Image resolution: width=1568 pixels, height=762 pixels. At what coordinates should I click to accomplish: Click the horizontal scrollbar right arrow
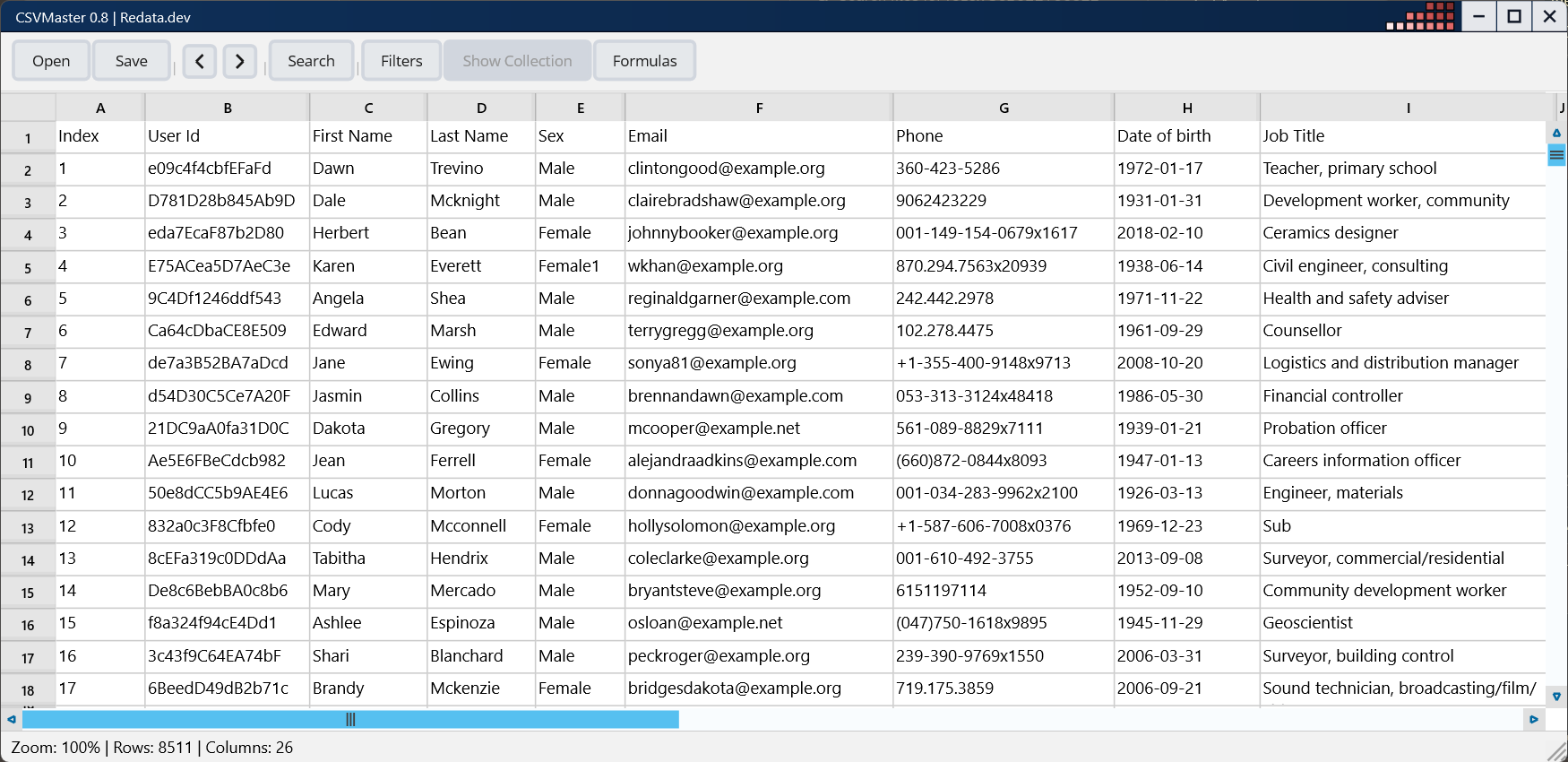click(1534, 719)
